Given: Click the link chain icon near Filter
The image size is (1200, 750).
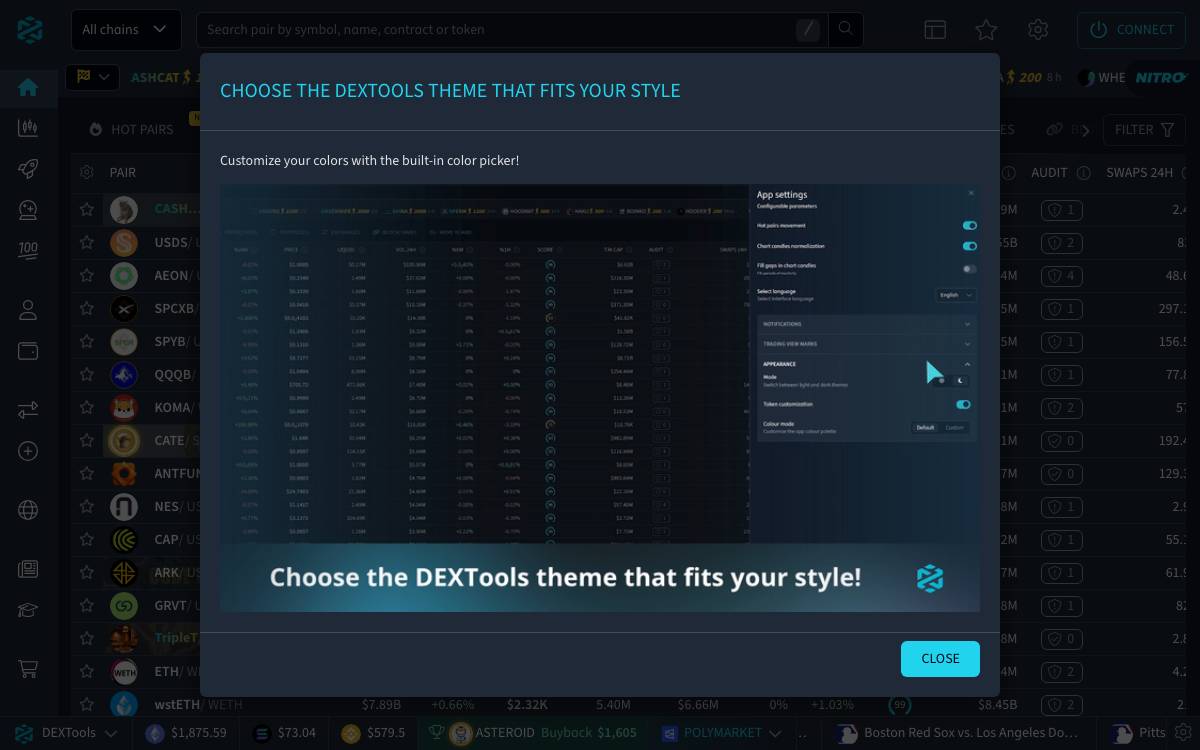Looking at the screenshot, I should pos(1054,130).
